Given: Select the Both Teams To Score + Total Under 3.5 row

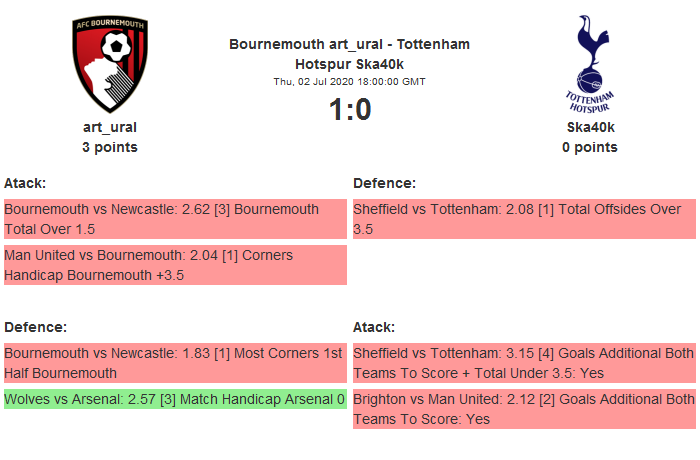Looking at the screenshot, I should pos(524,363).
